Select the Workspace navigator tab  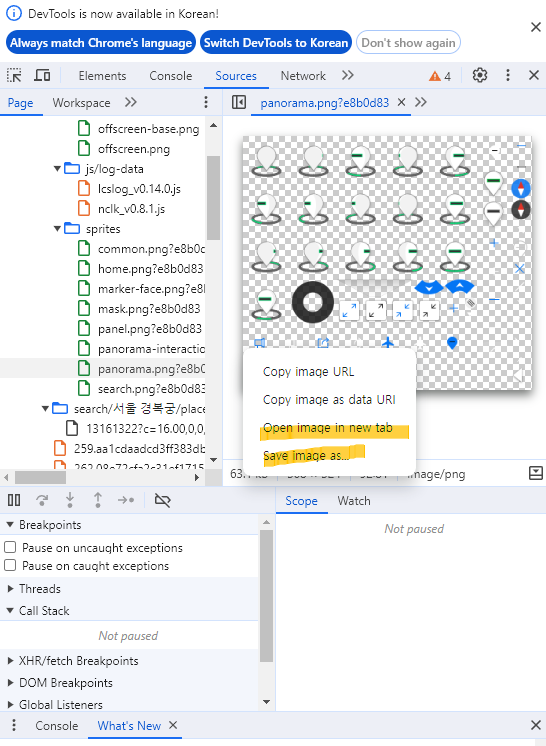click(81, 103)
